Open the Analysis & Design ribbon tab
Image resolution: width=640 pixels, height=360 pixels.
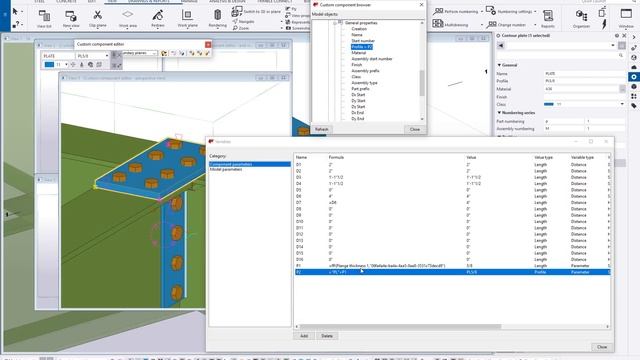pos(227,2)
